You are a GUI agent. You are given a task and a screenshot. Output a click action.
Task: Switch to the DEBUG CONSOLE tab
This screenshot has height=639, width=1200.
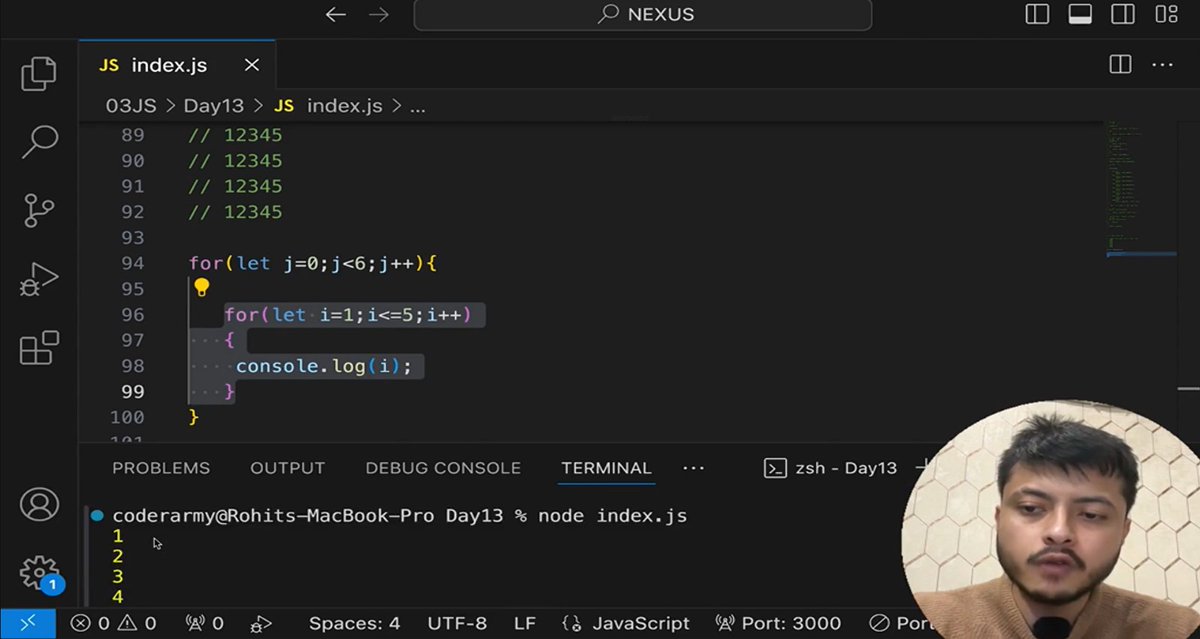[443, 468]
